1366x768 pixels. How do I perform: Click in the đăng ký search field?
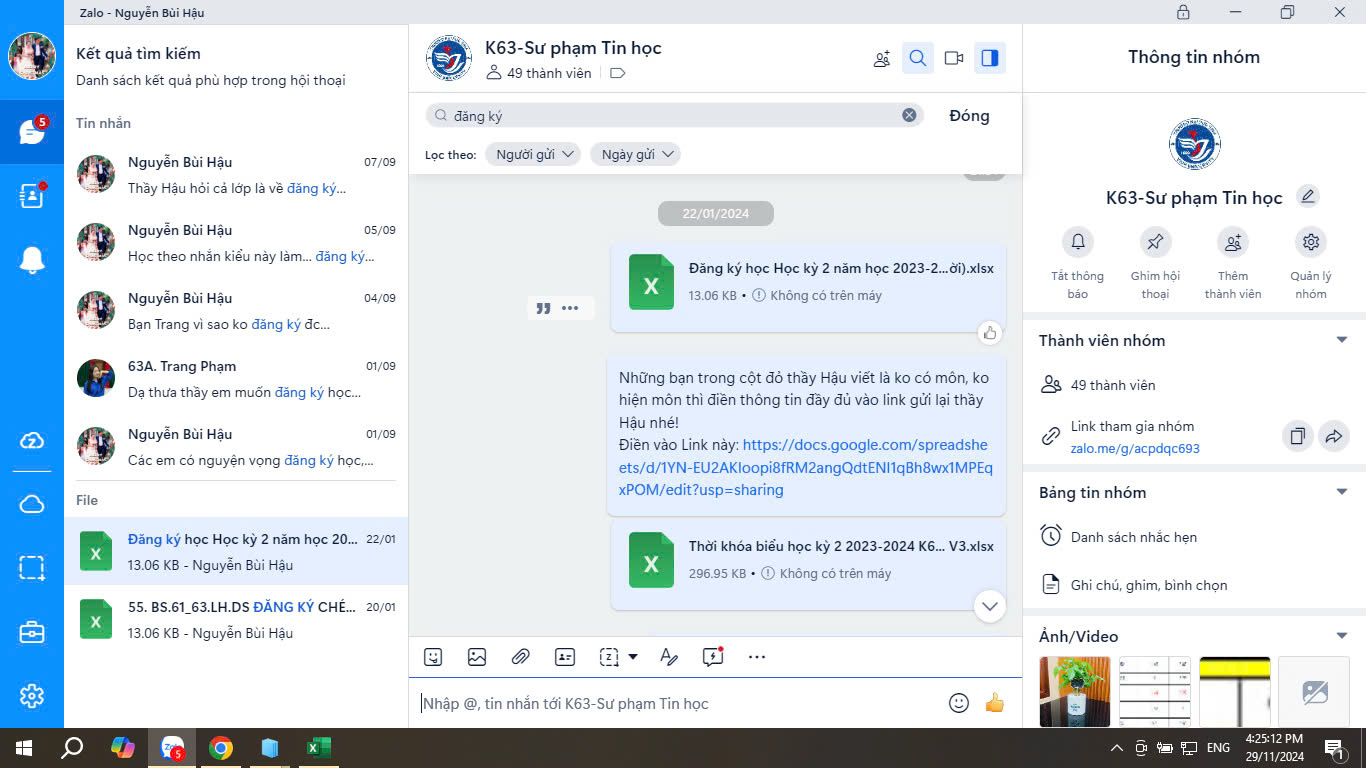coord(673,115)
